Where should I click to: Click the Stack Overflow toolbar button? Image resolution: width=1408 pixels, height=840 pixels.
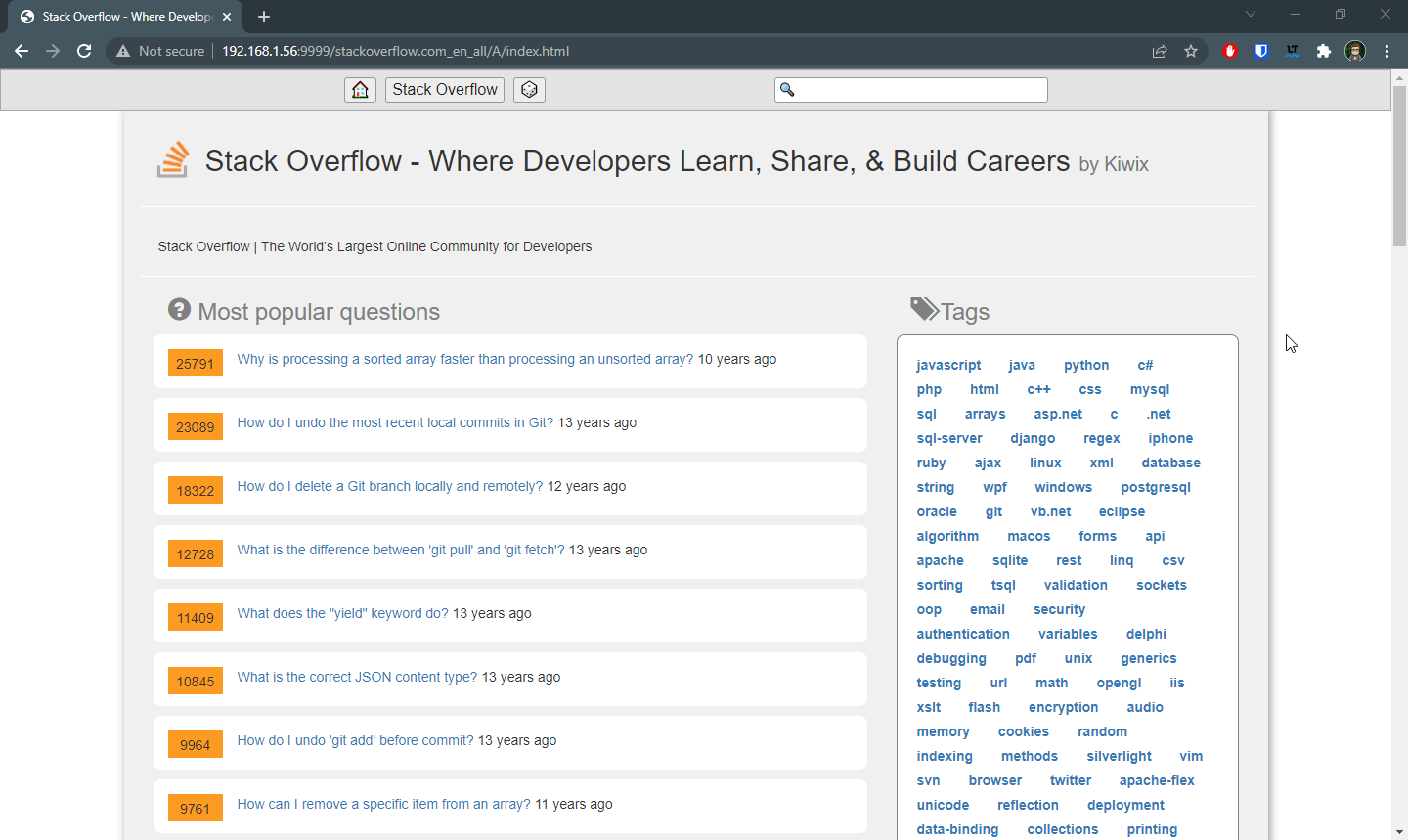pyautogui.click(x=445, y=90)
